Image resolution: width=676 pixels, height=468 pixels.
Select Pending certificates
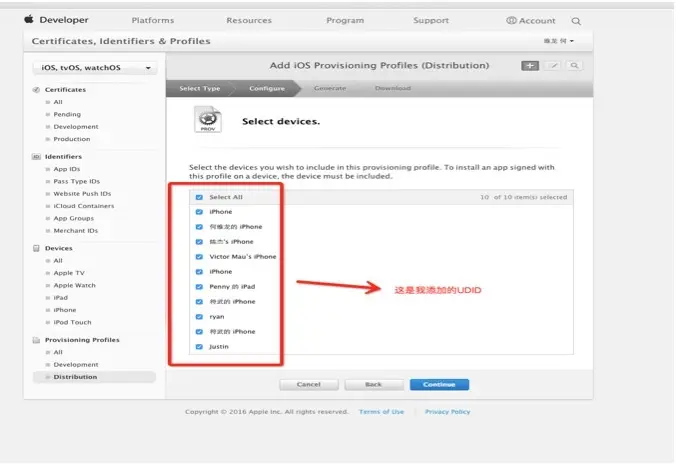click(x=67, y=114)
